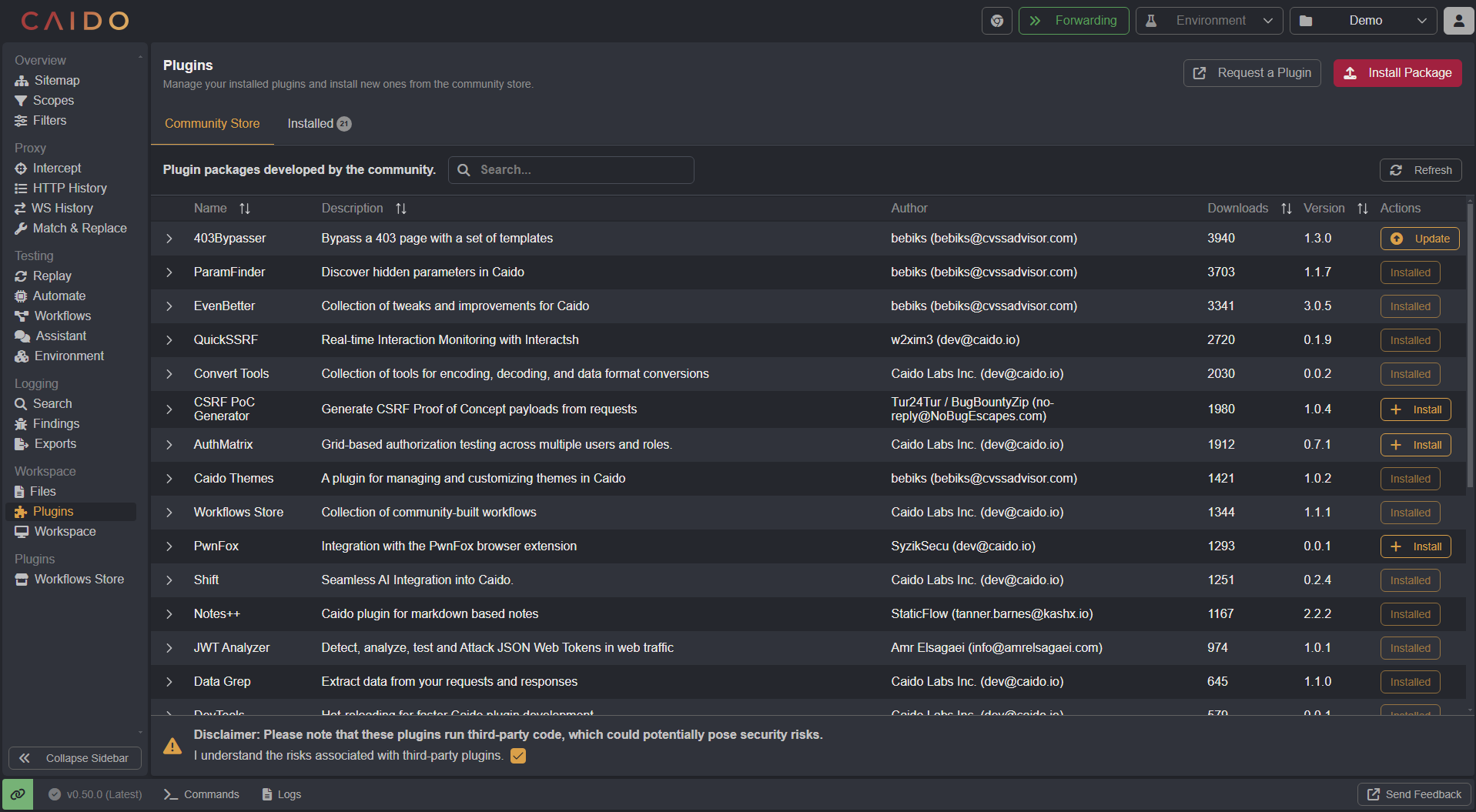Open HTTP History in the sidebar

(x=69, y=188)
